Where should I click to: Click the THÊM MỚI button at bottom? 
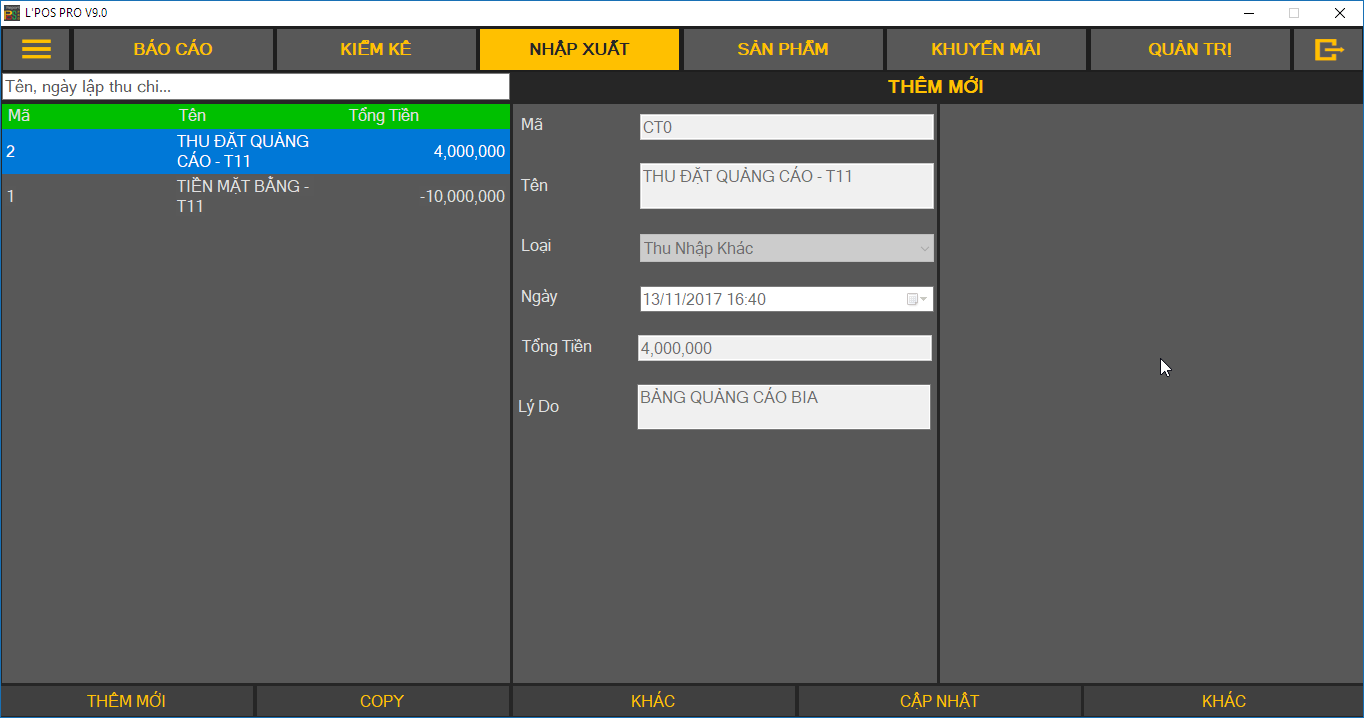(x=127, y=701)
